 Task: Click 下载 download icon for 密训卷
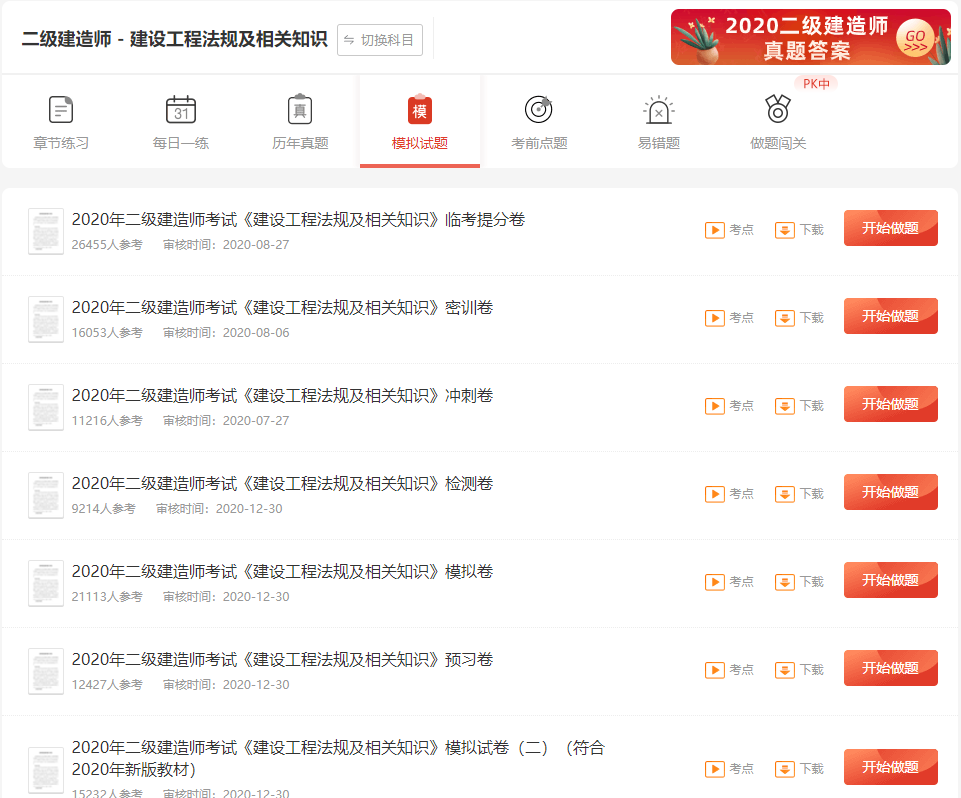(x=785, y=318)
